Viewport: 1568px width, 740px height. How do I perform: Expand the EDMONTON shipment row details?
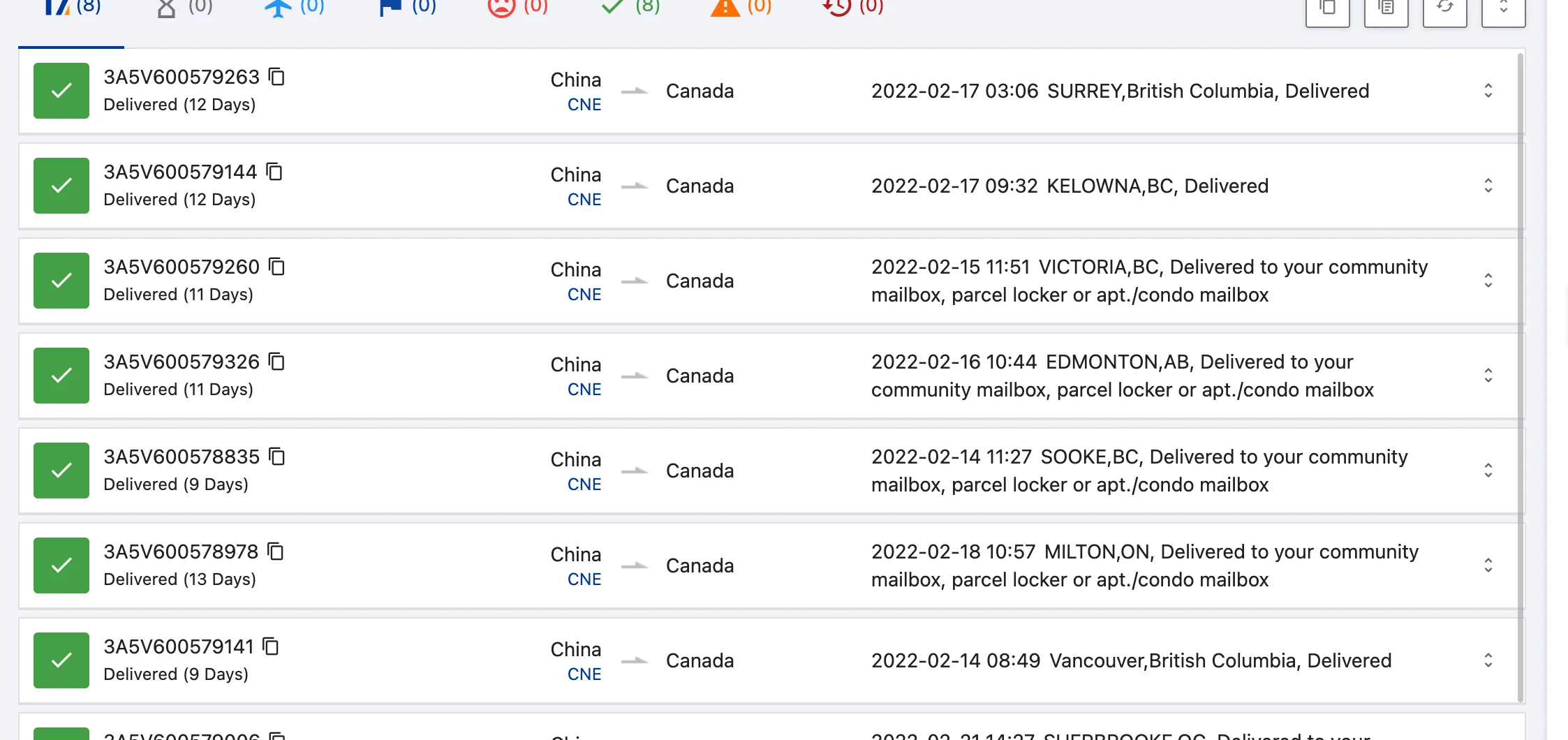[1488, 376]
